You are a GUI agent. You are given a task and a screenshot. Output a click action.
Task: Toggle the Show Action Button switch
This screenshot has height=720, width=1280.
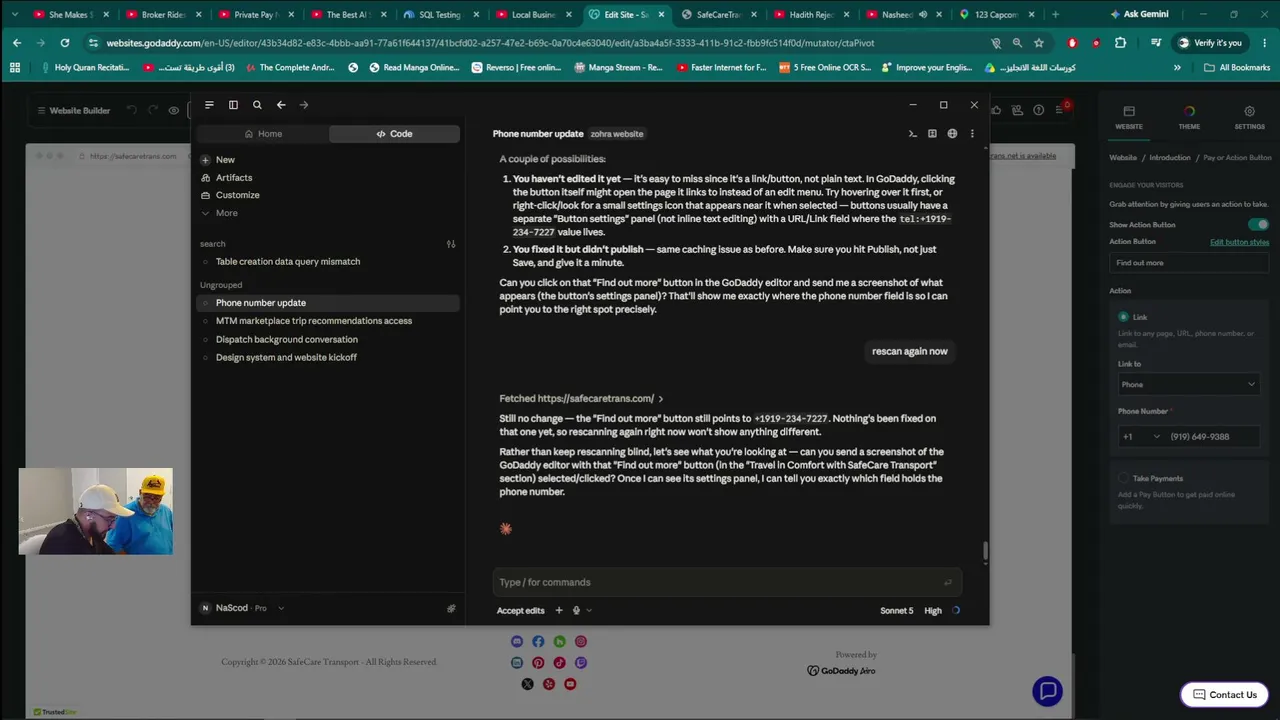[x=1258, y=225]
